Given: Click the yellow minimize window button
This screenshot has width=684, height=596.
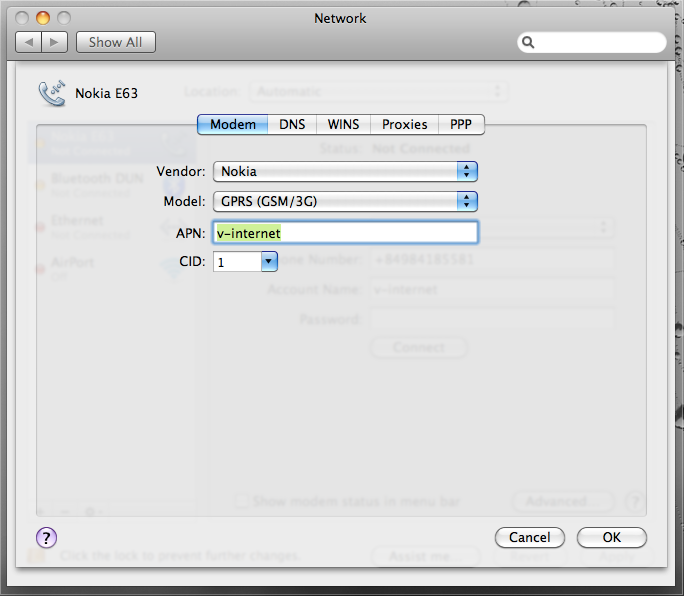Looking at the screenshot, I should (x=43, y=18).
